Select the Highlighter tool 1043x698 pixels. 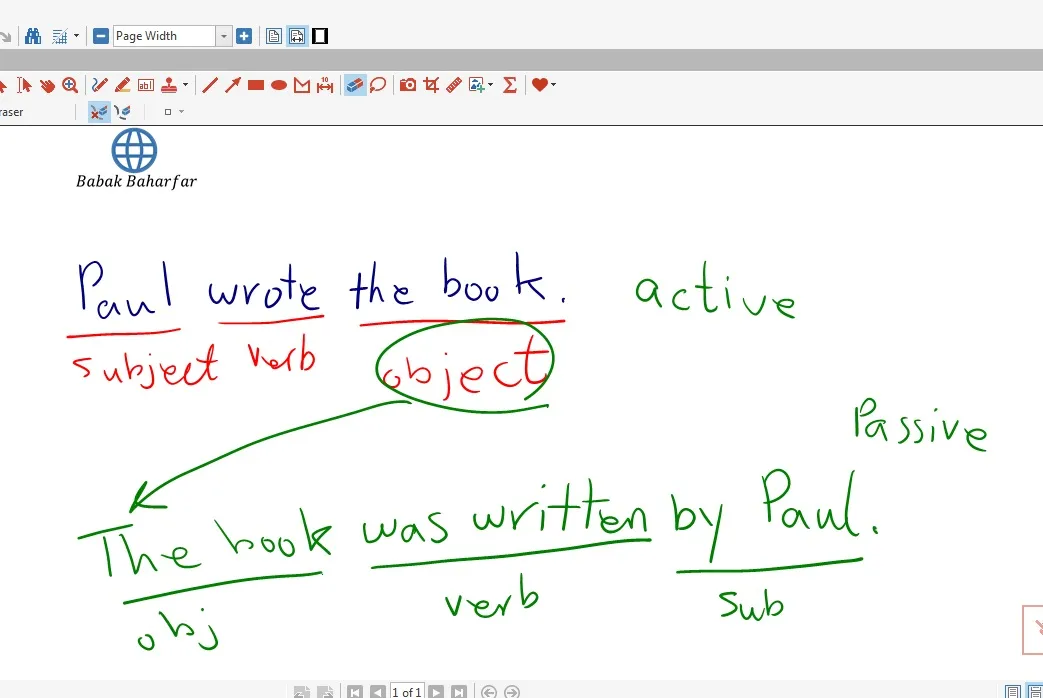122,85
